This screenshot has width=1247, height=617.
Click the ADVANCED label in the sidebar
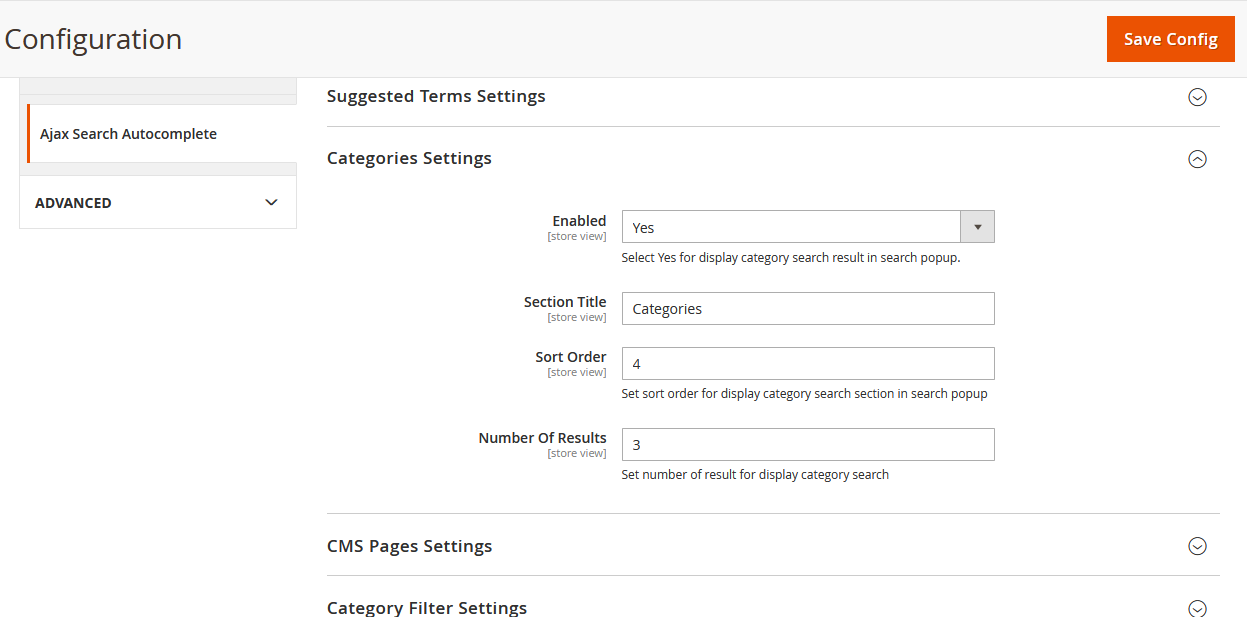(73, 203)
